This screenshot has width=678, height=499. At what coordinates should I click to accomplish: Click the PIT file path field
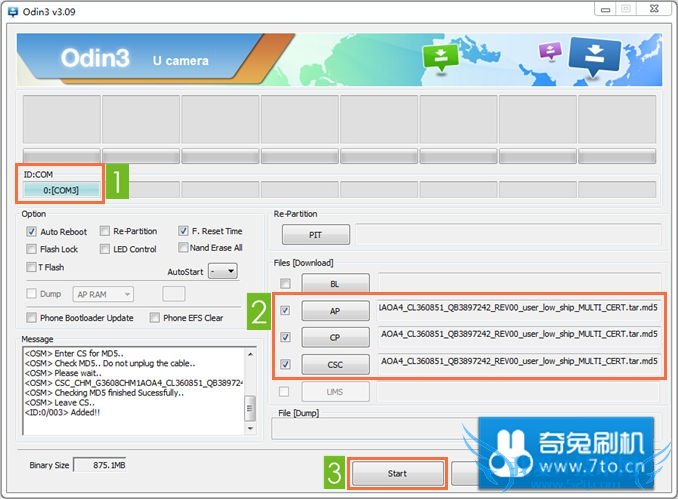508,235
